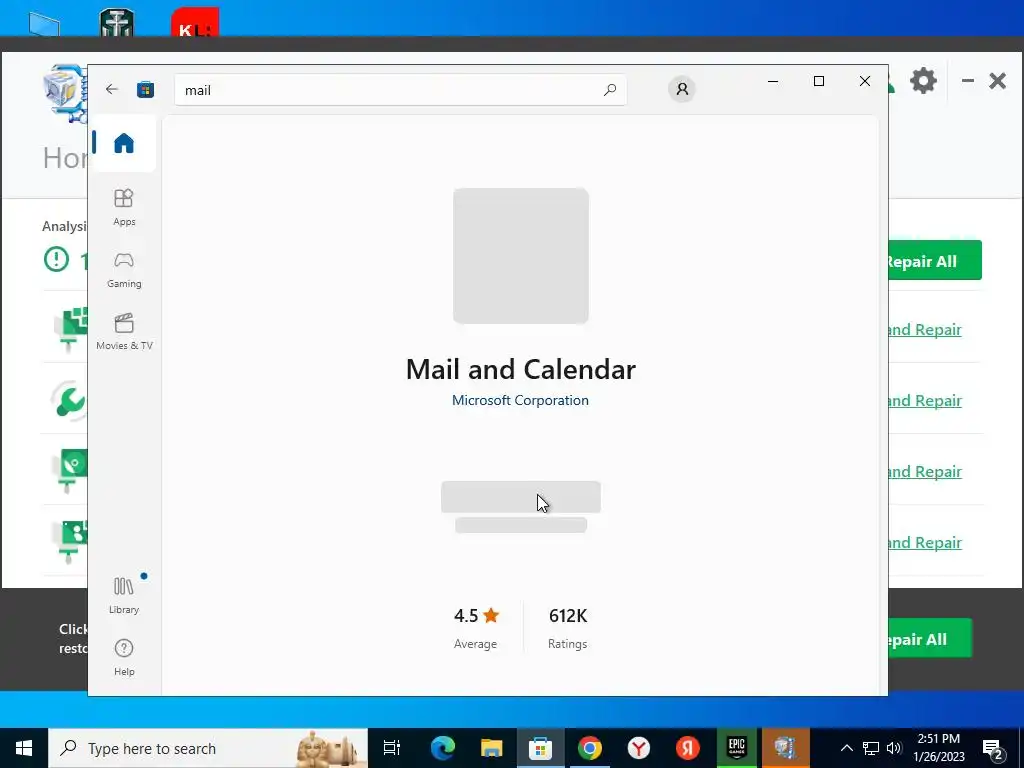This screenshot has height=768, width=1024.
Task: Close the background repair tool window
Action: pyautogui.click(x=997, y=81)
